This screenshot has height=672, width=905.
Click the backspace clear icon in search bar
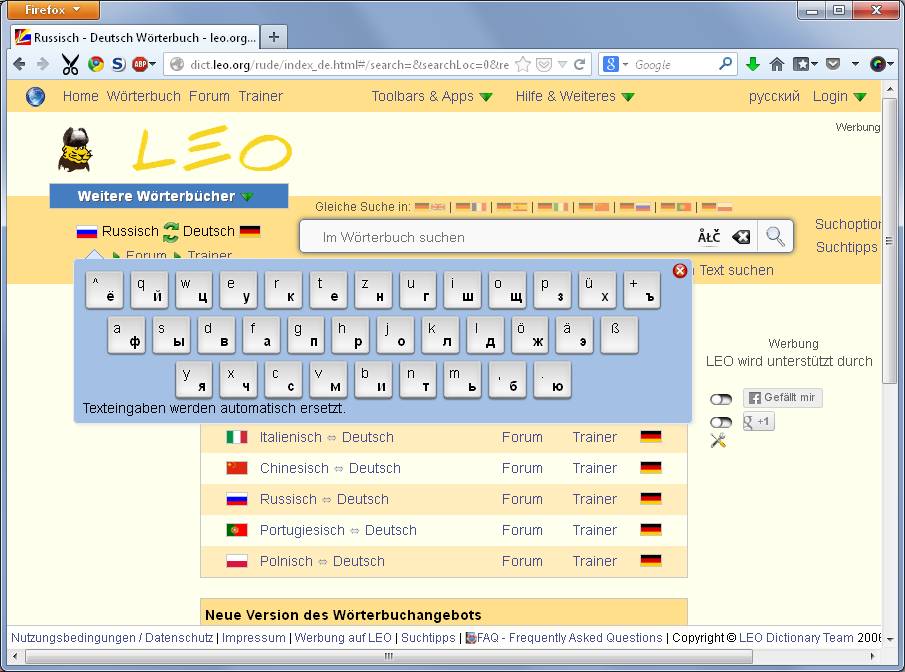pyautogui.click(x=740, y=237)
